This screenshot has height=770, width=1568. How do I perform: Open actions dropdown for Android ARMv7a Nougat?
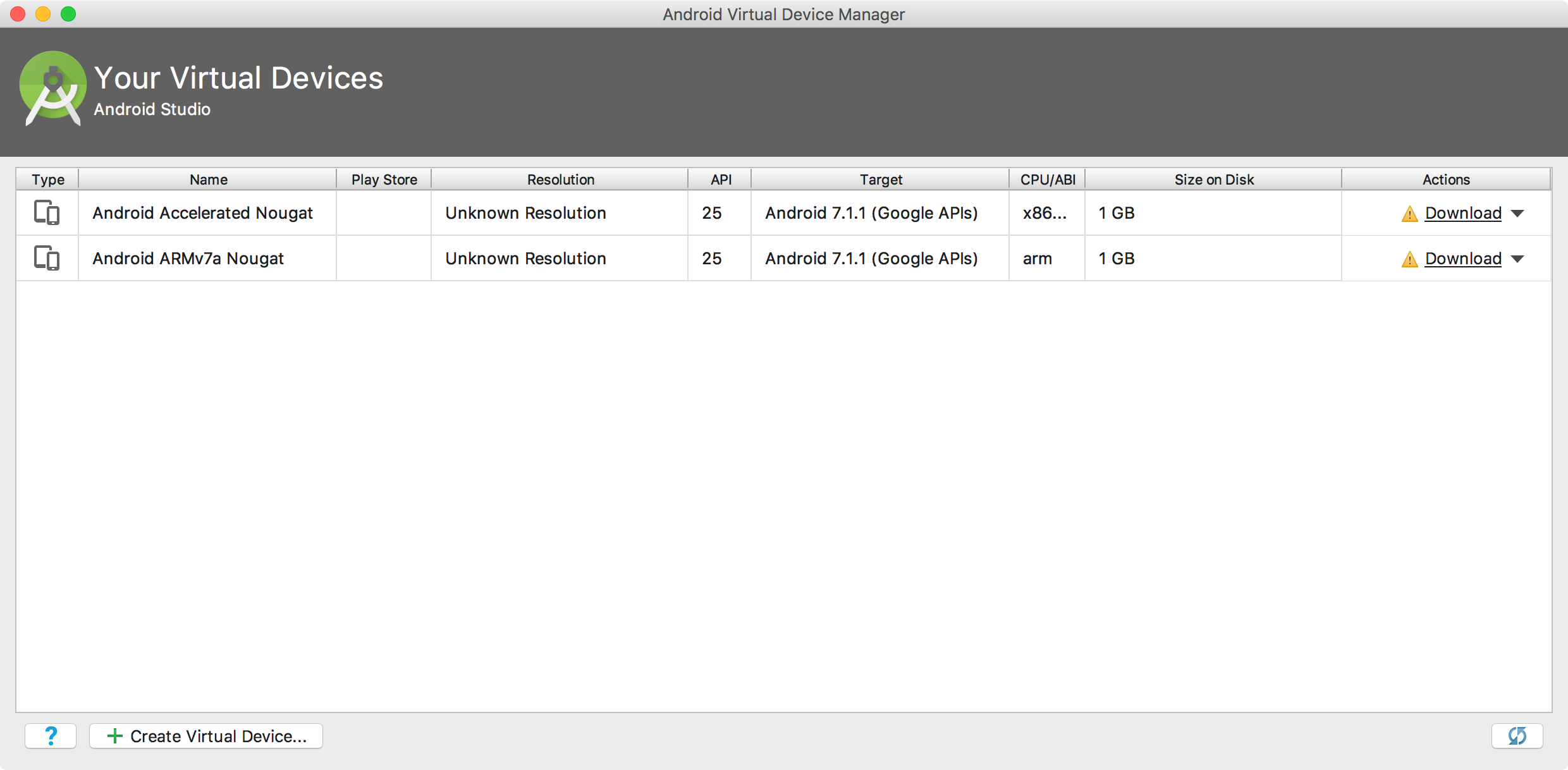[x=1517, y=259]
